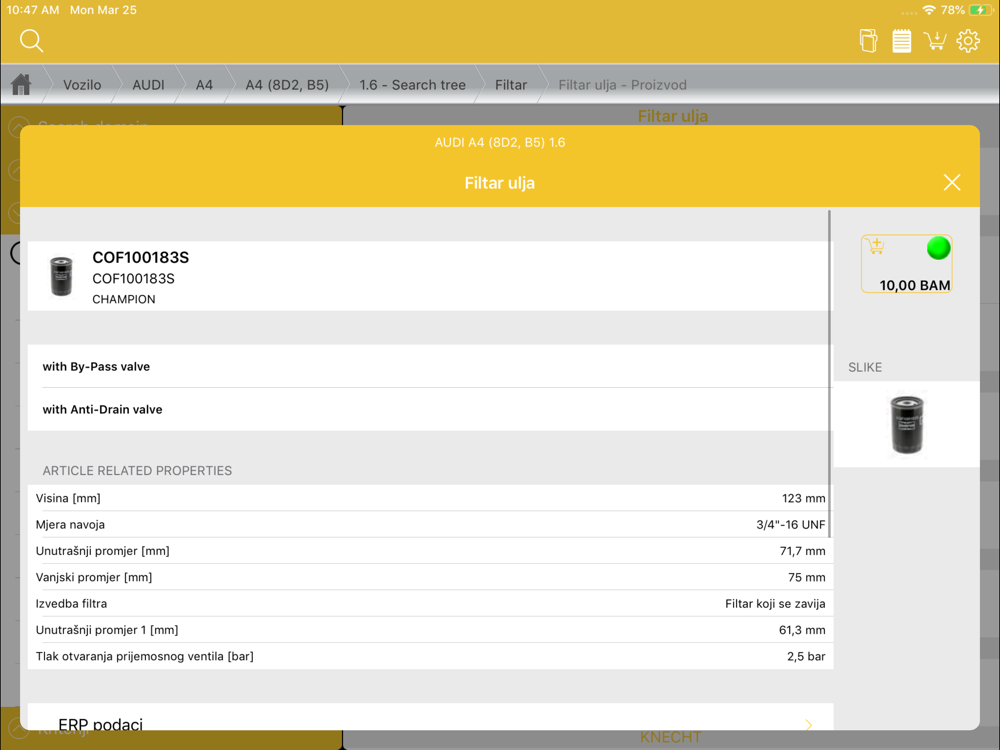Open oil filter image under SLIKE

[906, 425]
